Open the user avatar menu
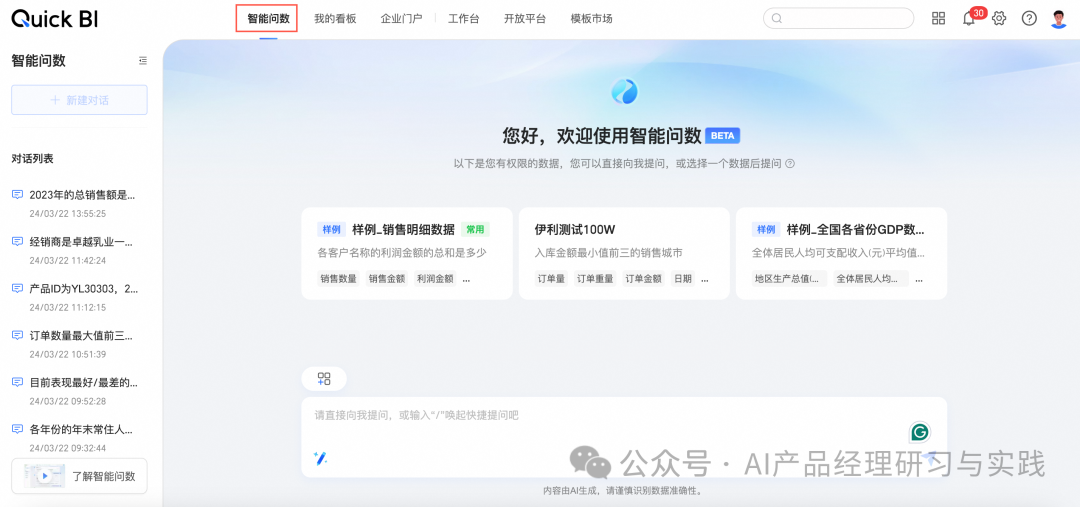The width and height of the screenshot is (1080, 507). [1059, 19]
